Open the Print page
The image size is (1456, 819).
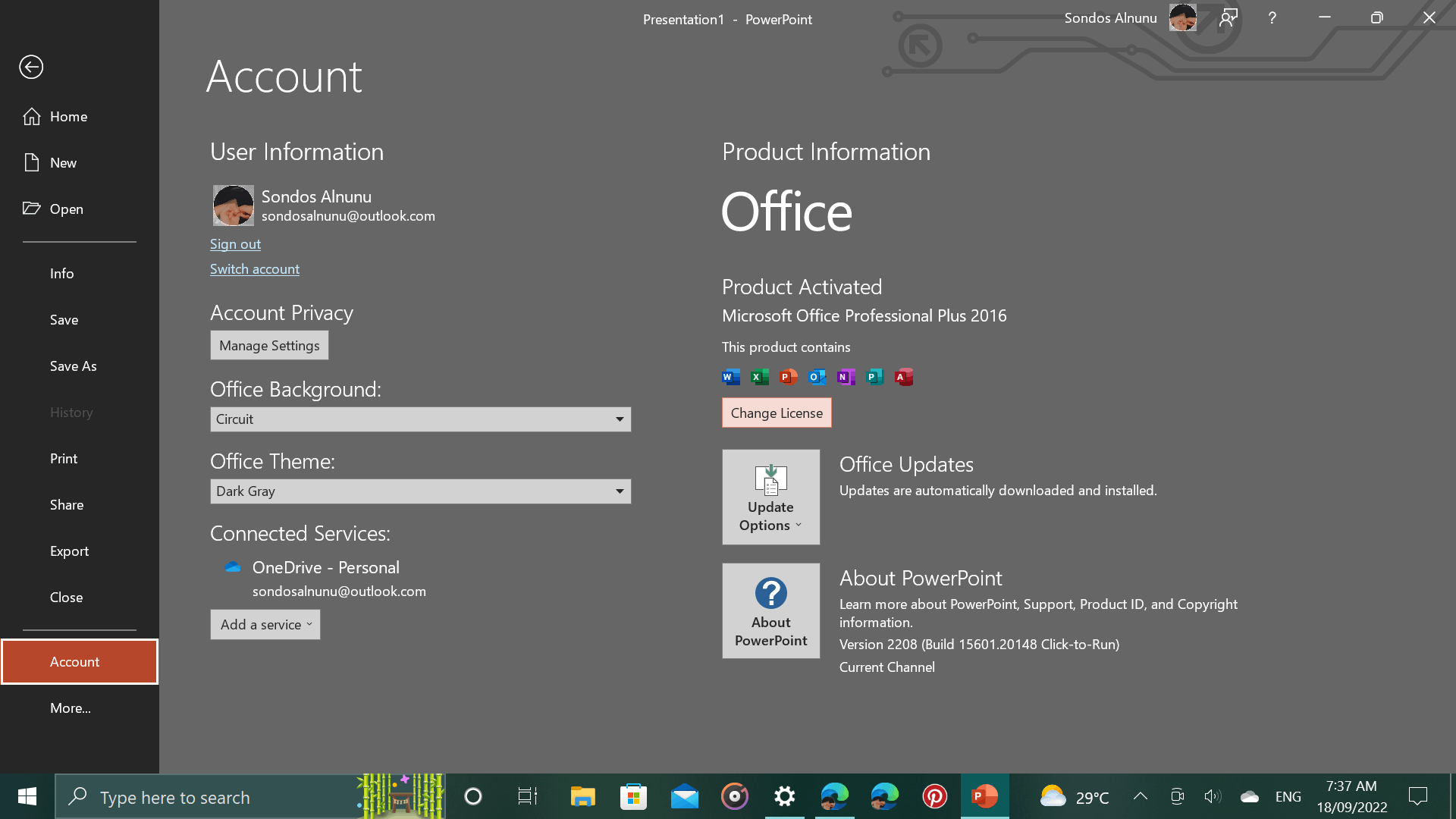coord(80,459)
